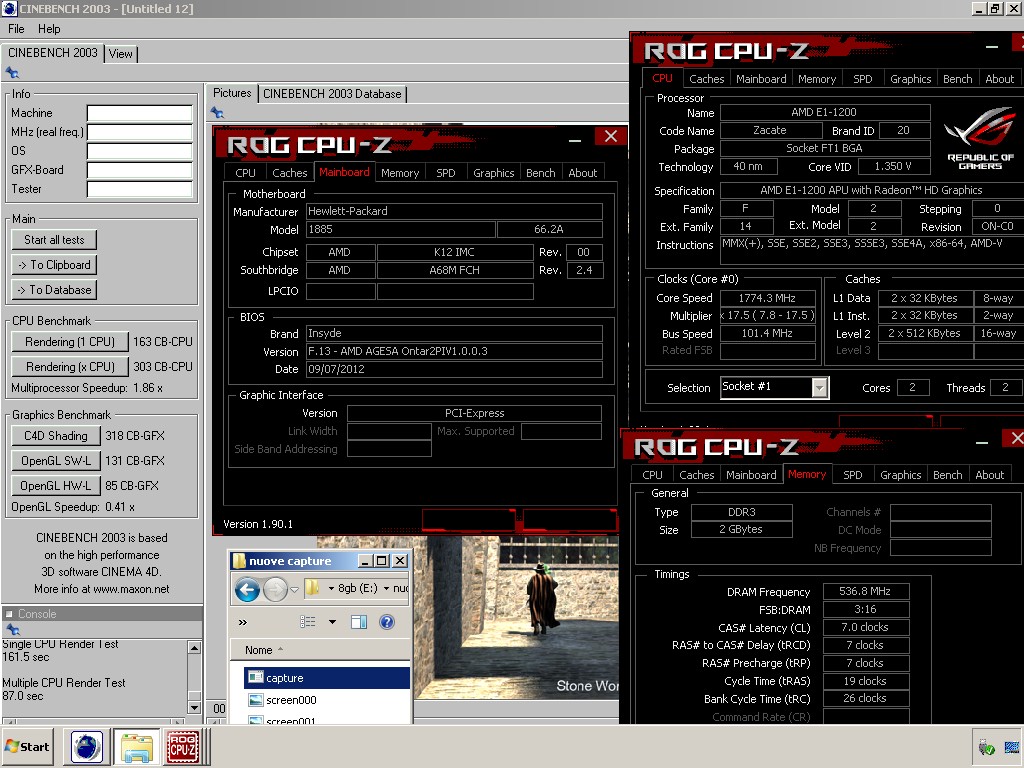1024x768 pixels.
Task: Click the pin icon in Console panel
Action: (13, 630)
